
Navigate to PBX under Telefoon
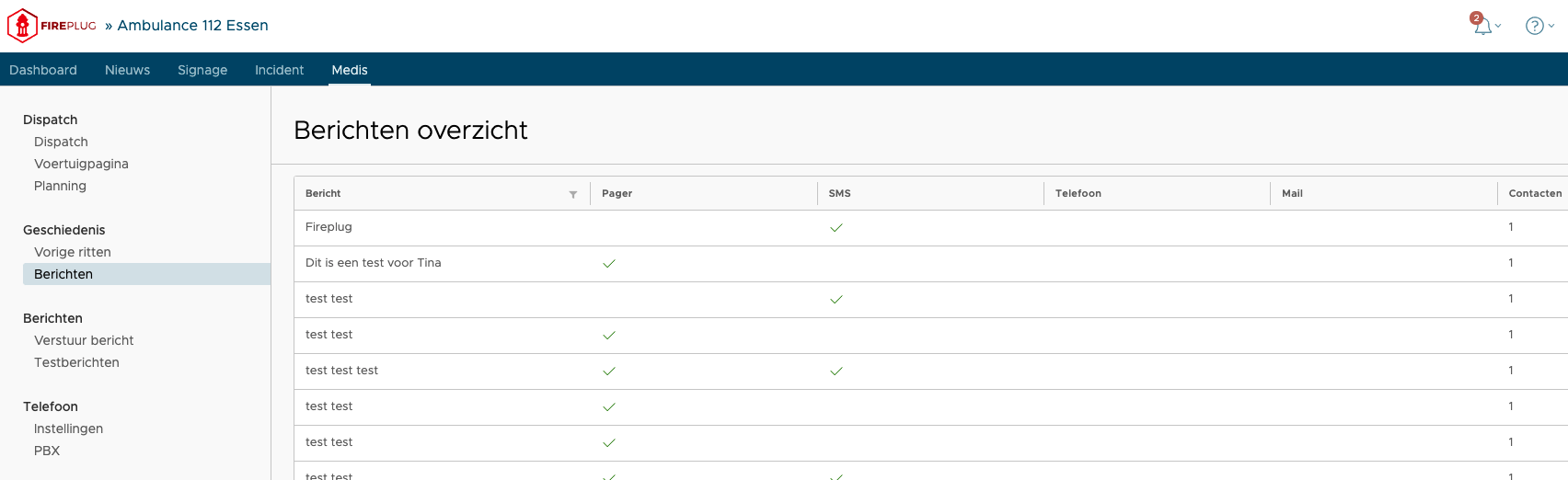click(x=47, y=451)
